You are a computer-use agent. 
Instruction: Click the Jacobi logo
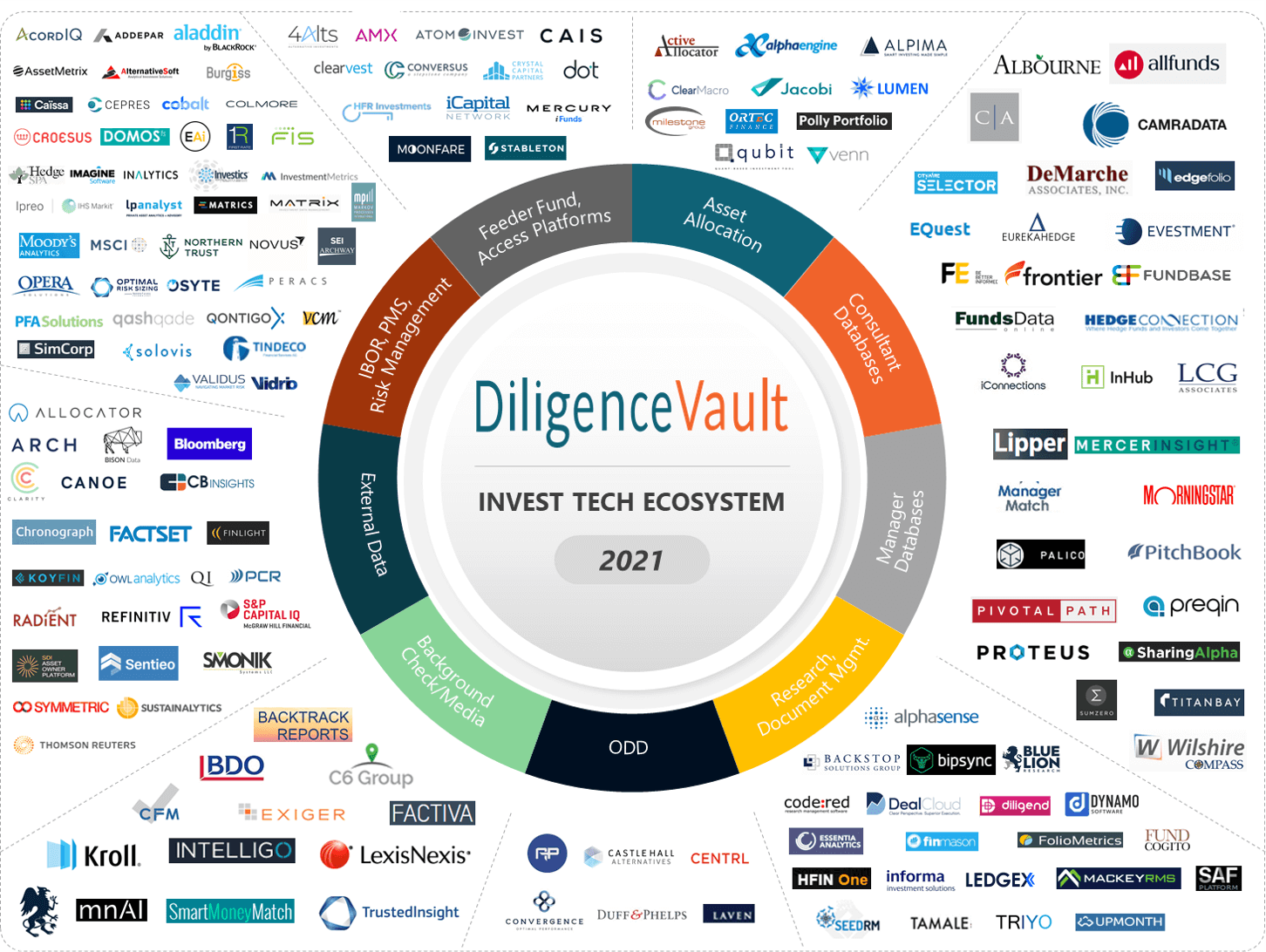(792, 88)
